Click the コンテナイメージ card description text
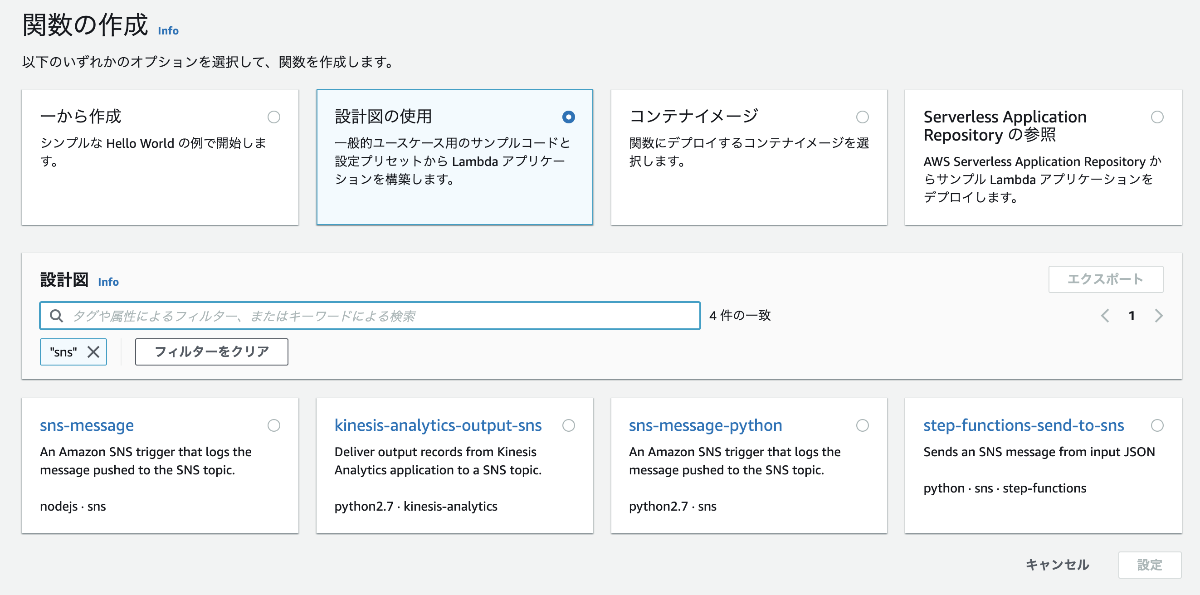The image size is (1200, 595). 749,152
